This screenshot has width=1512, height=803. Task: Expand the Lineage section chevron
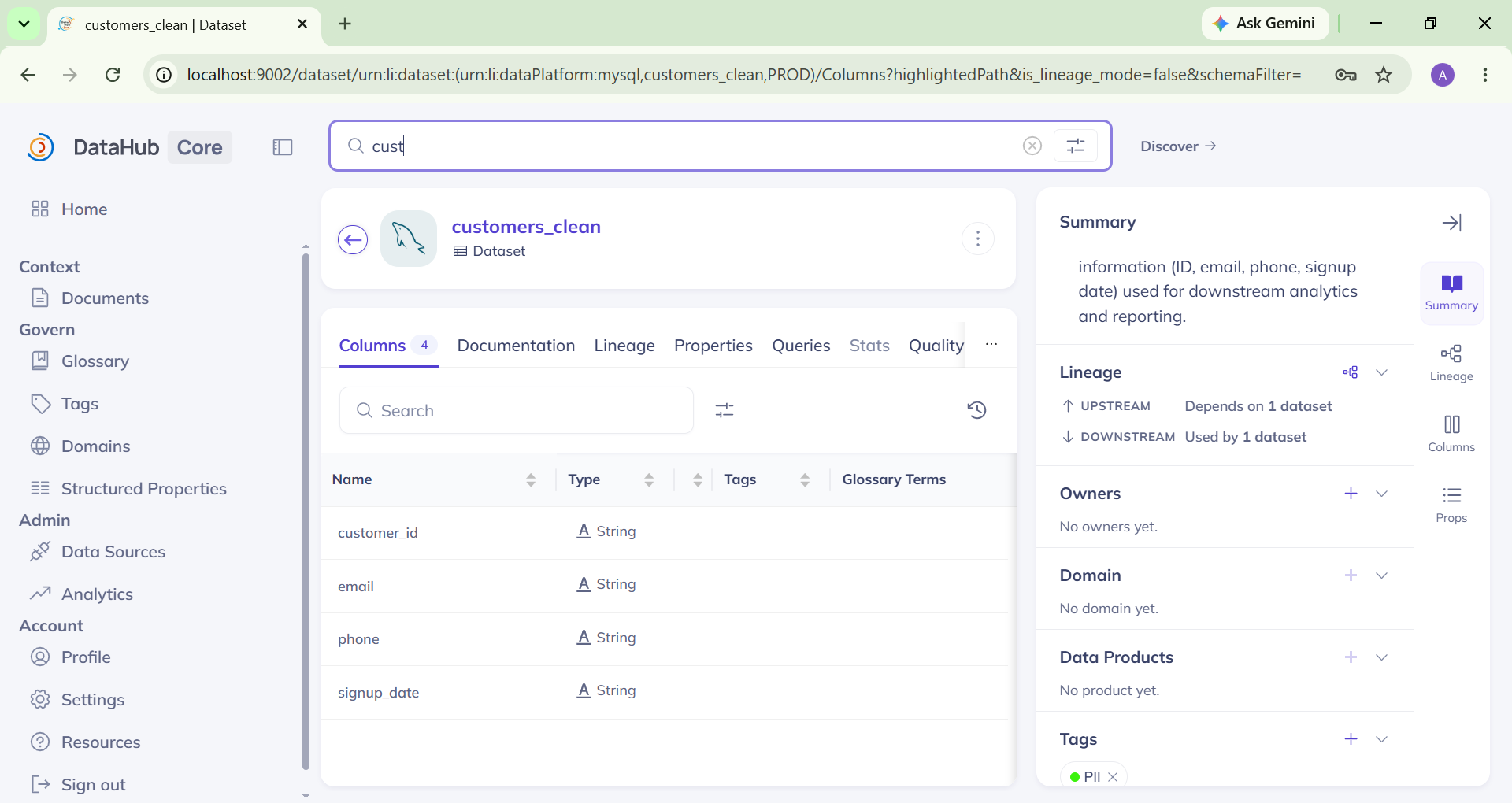(x=1381, y=372)
